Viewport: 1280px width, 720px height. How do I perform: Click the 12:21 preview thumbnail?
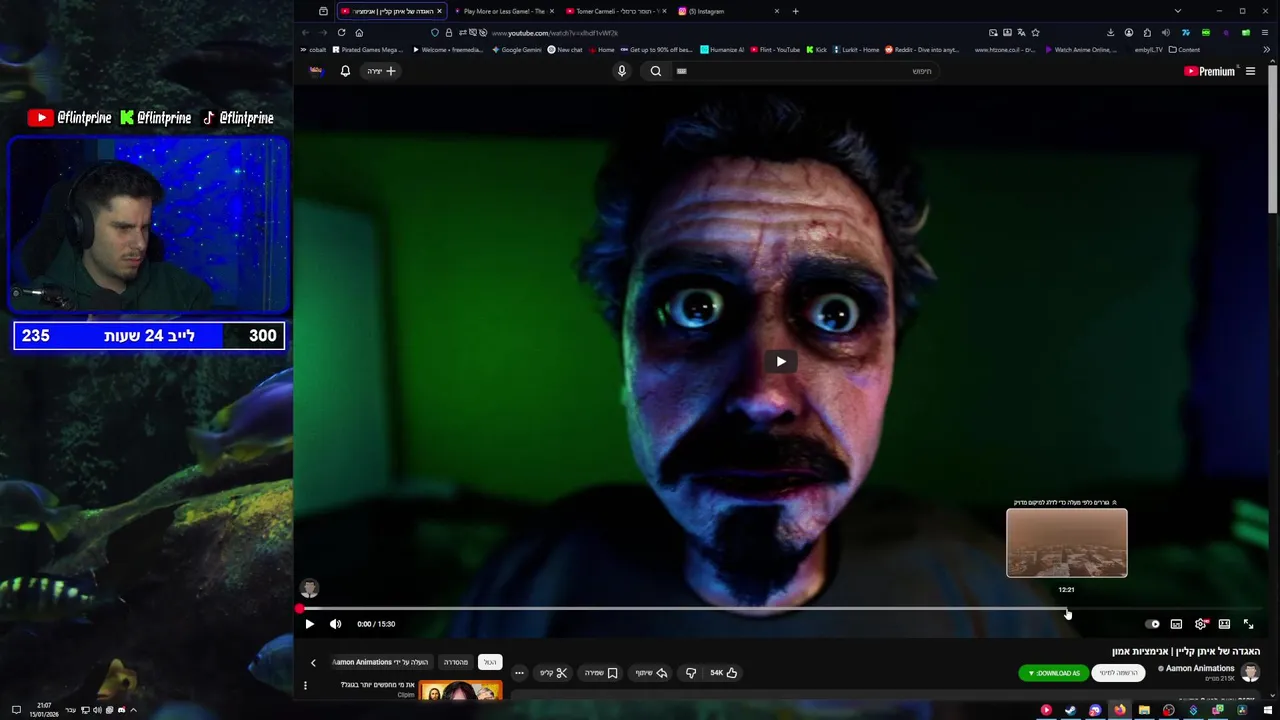(x=1067, y=543)
